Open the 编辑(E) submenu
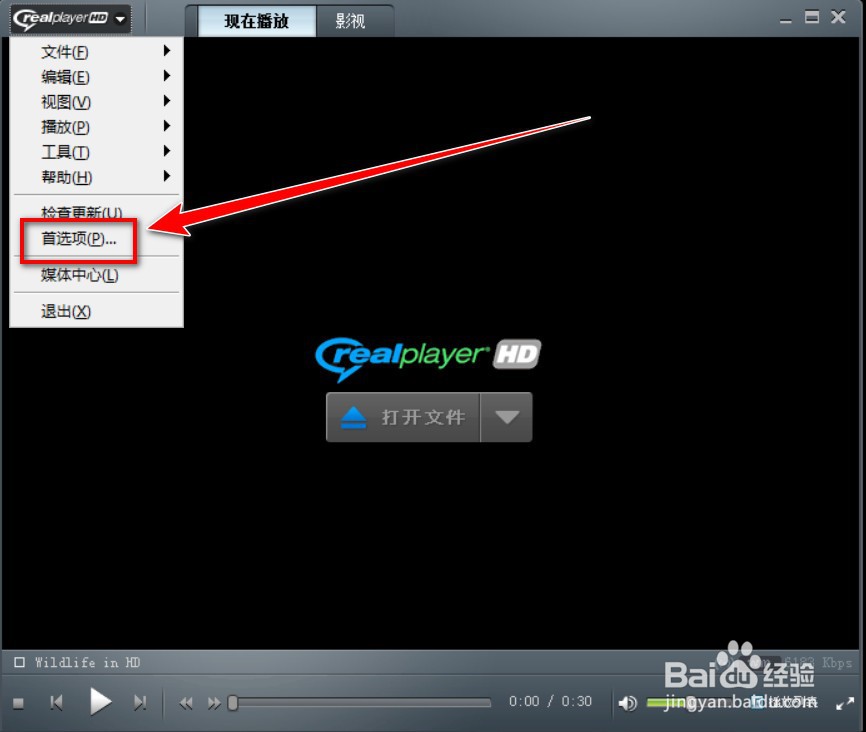The height and width of the screenshot is (732, 866). [97, 77]
